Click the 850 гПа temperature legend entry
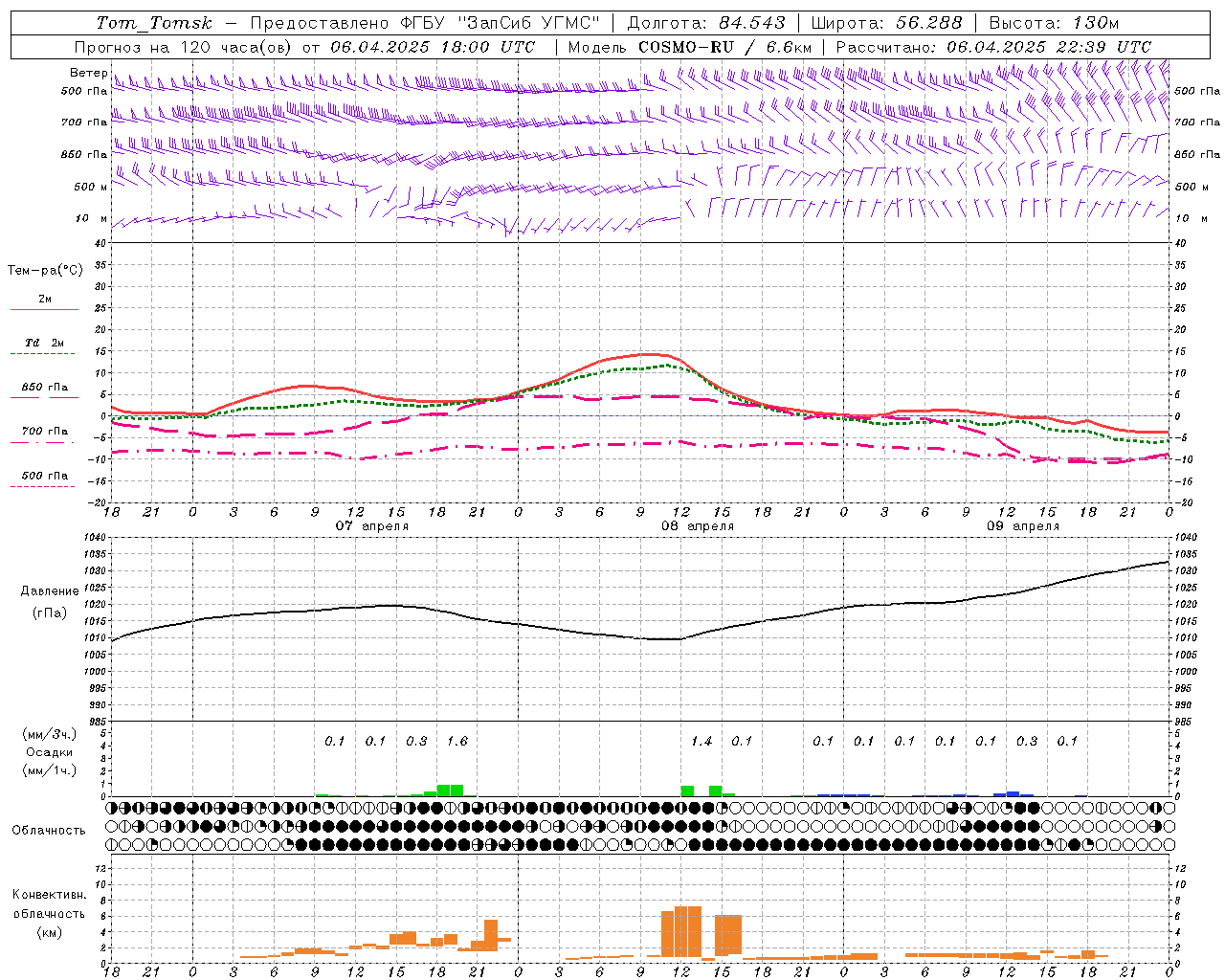 pos(44,388)
